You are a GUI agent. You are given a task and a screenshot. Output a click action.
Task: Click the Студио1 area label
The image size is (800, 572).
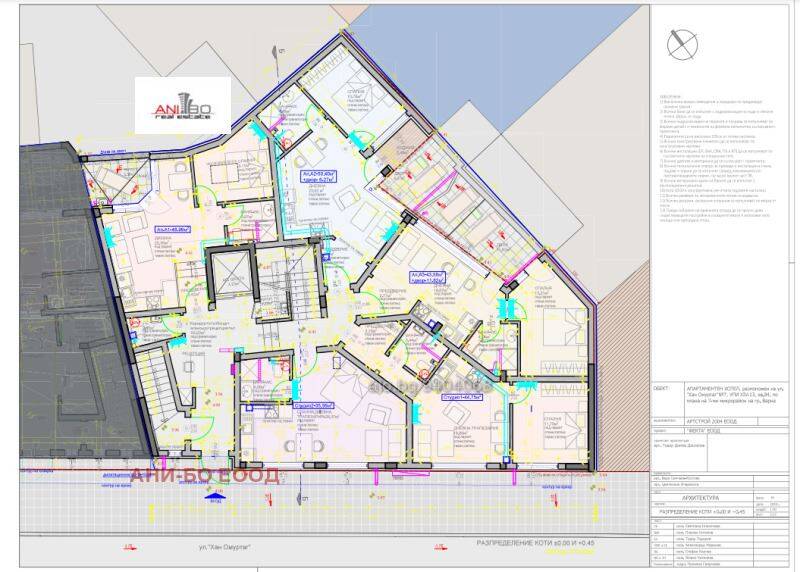(x=462, y=396)
